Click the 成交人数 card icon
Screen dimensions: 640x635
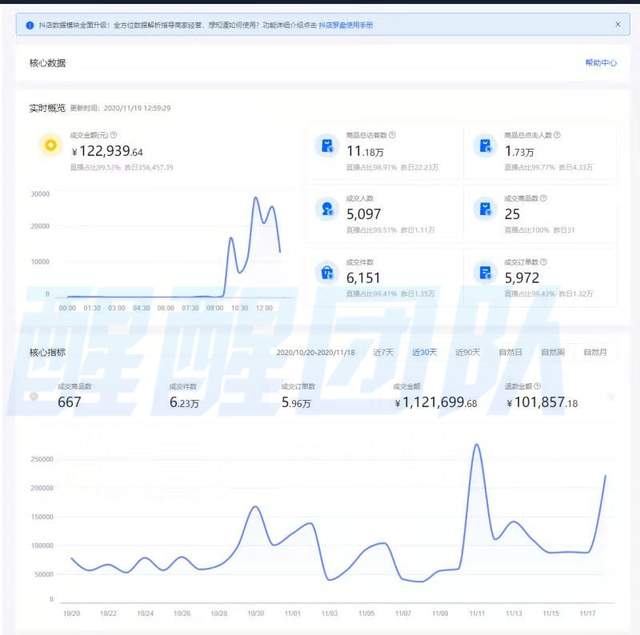tap(327, 208)
